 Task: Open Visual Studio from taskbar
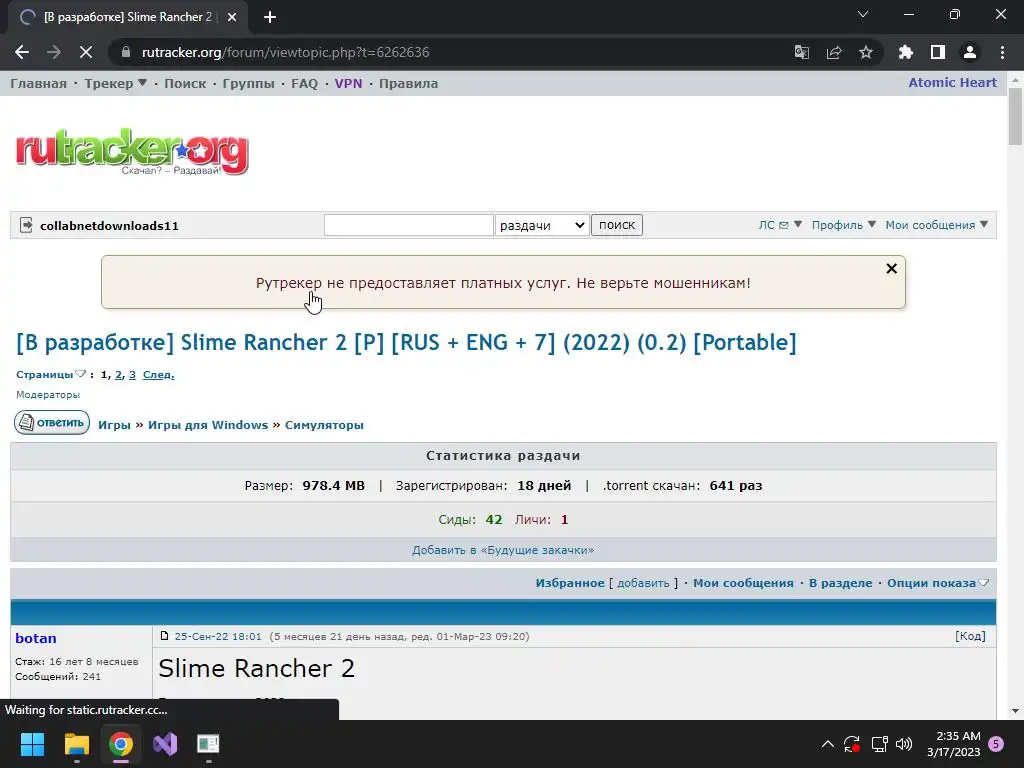(165, 744)
